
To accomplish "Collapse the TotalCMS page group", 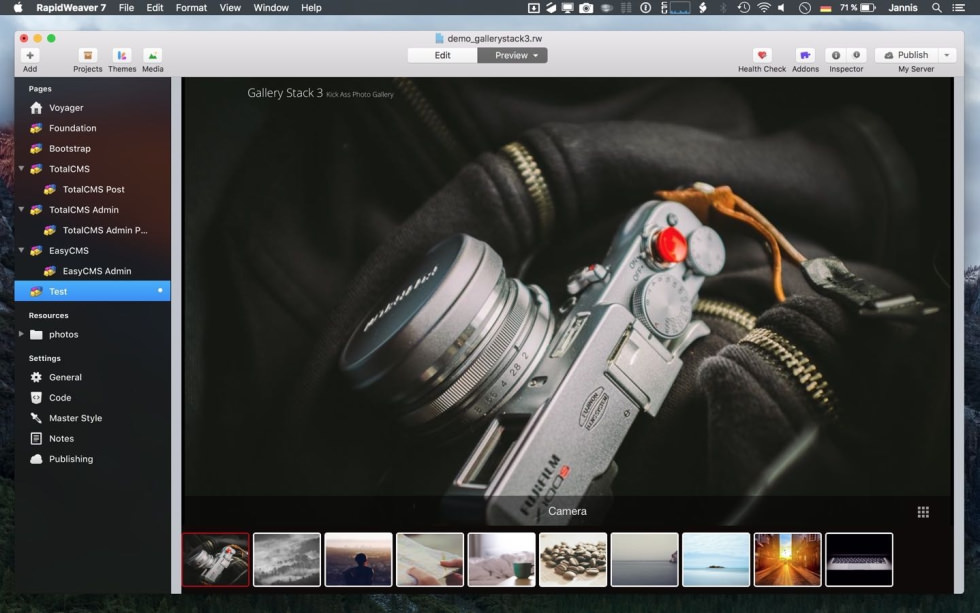I will (x=21, y=169).
